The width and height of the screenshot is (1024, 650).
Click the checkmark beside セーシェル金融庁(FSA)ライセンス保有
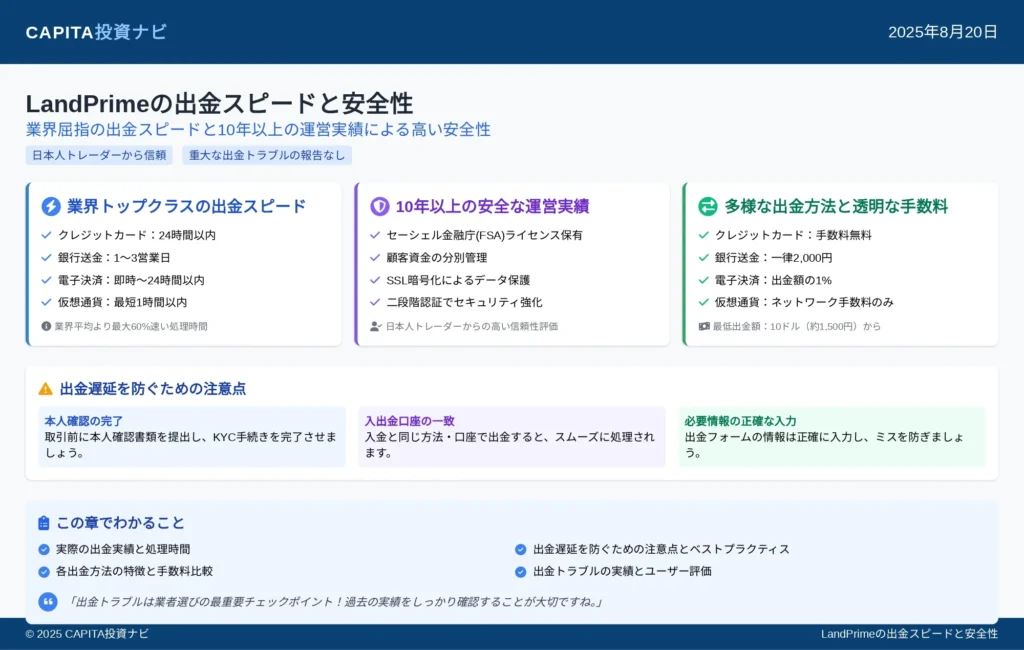click(375, 235)
